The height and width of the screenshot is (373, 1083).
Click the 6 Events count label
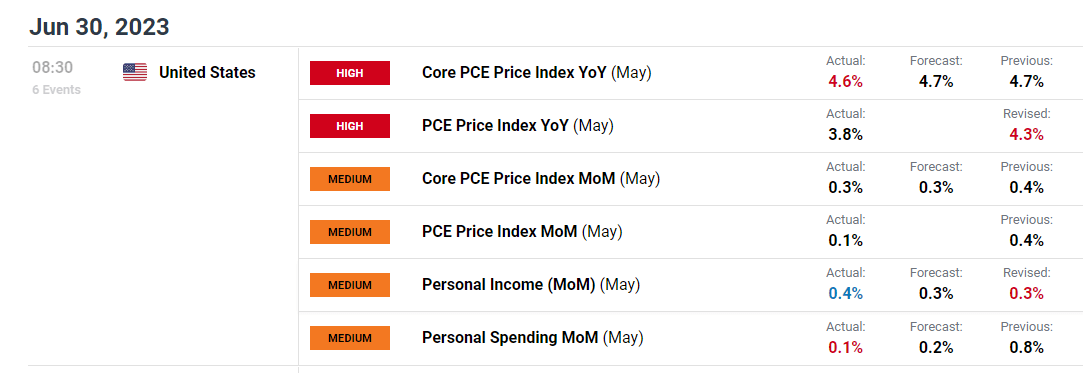(57, 90)
